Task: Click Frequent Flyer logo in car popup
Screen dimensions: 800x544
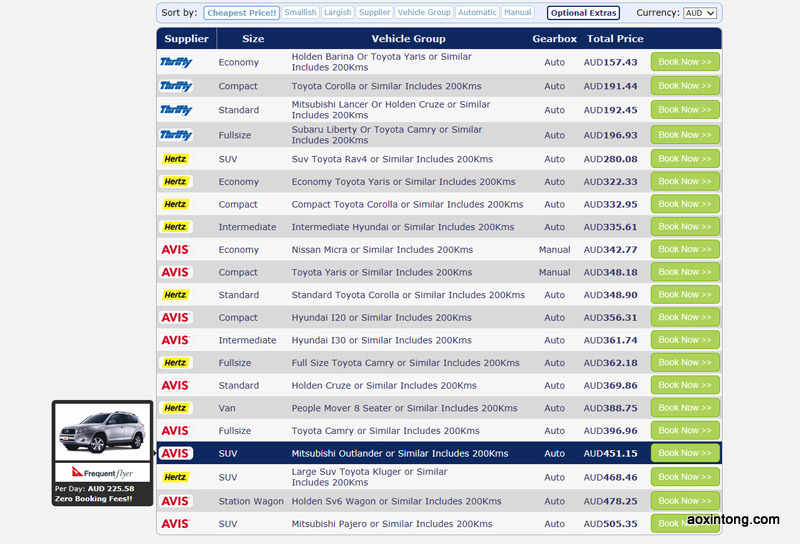Action: (x=102, y=471)
